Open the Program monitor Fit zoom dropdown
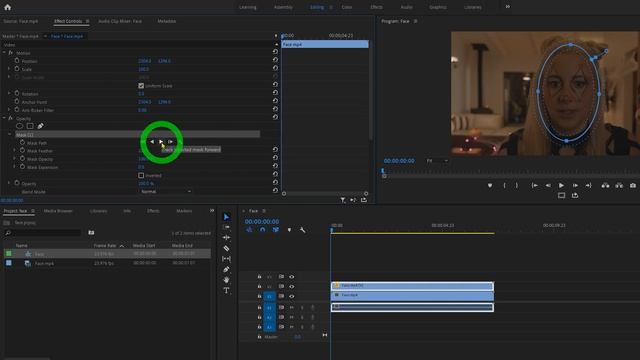The height and width of the screenshot is (360, 640). point(437,161)
